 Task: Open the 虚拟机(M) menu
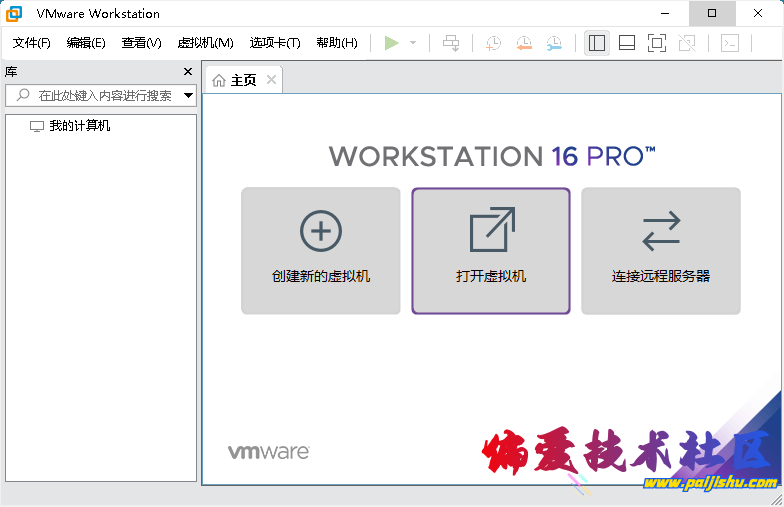click(205, 43)
